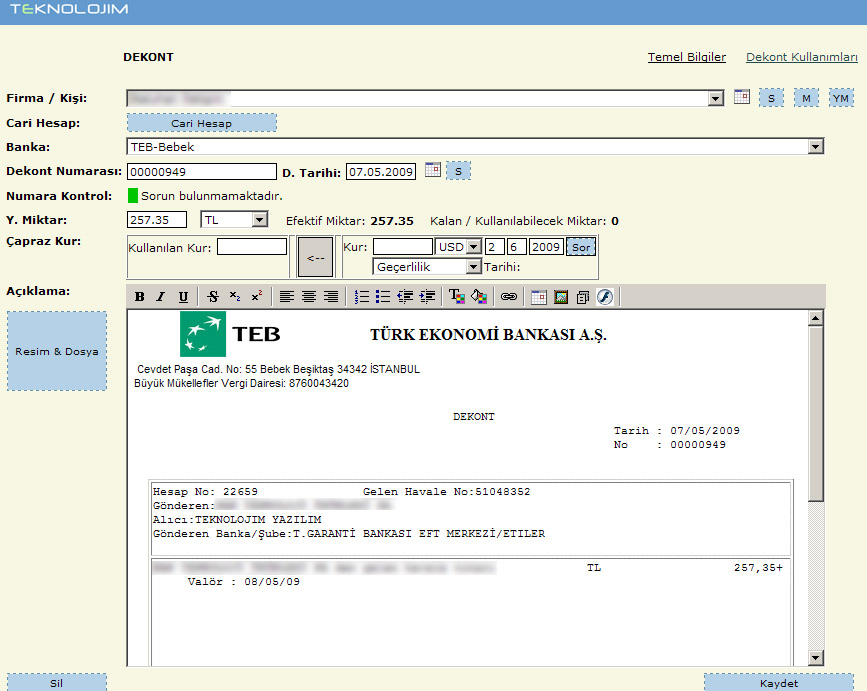Apply superscript formatting

coord(257,297)
